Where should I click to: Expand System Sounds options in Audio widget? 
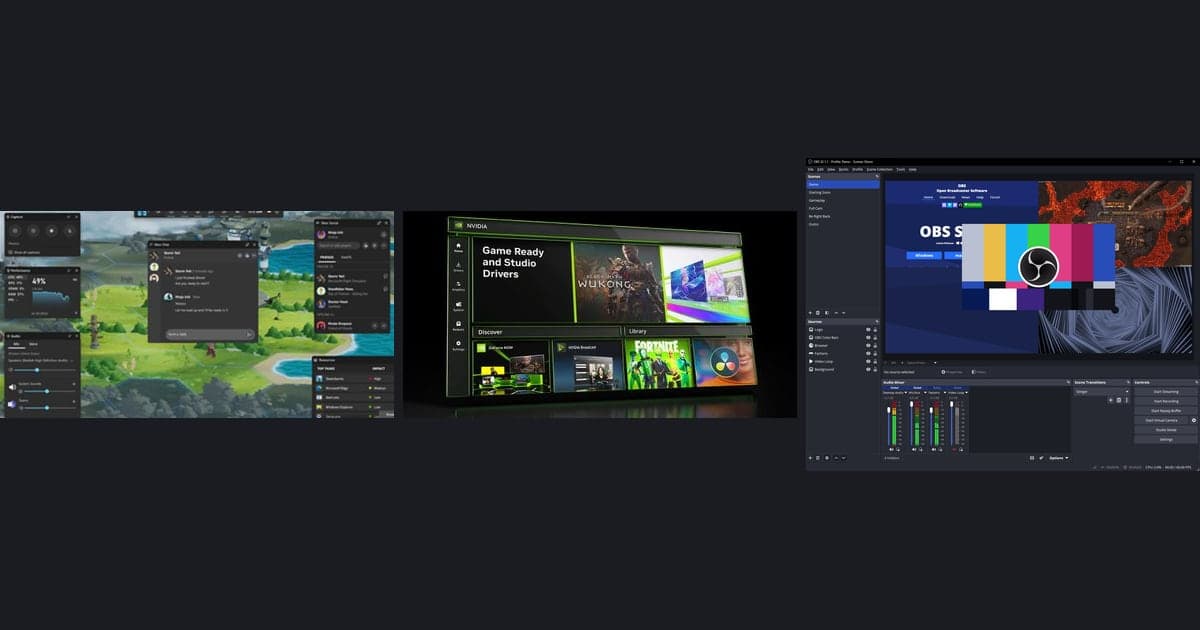(x=74, y=384)
